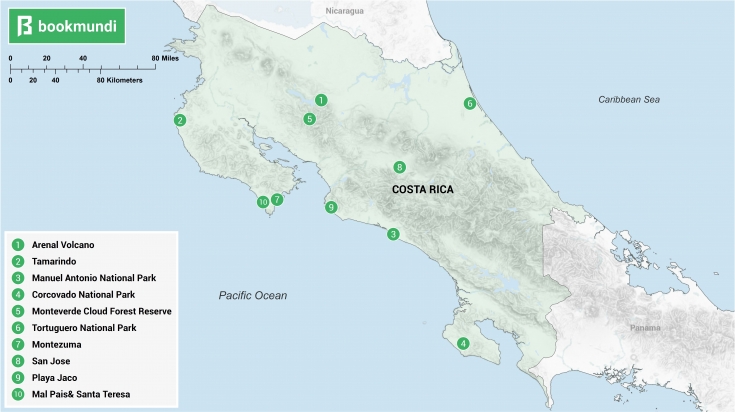Click legend number 9 circle
Image resolution: width=735 pixels, height=412 pixels.
pyautogui.click(x=18, y=378)
